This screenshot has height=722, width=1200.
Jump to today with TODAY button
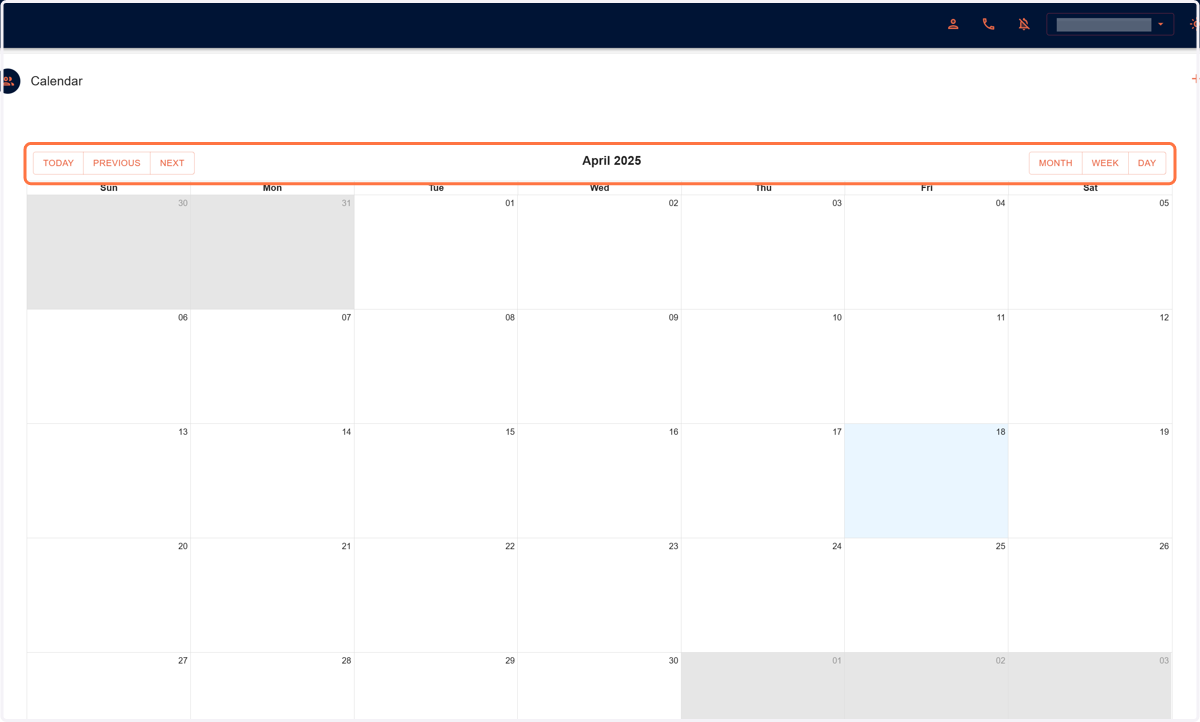58,163
